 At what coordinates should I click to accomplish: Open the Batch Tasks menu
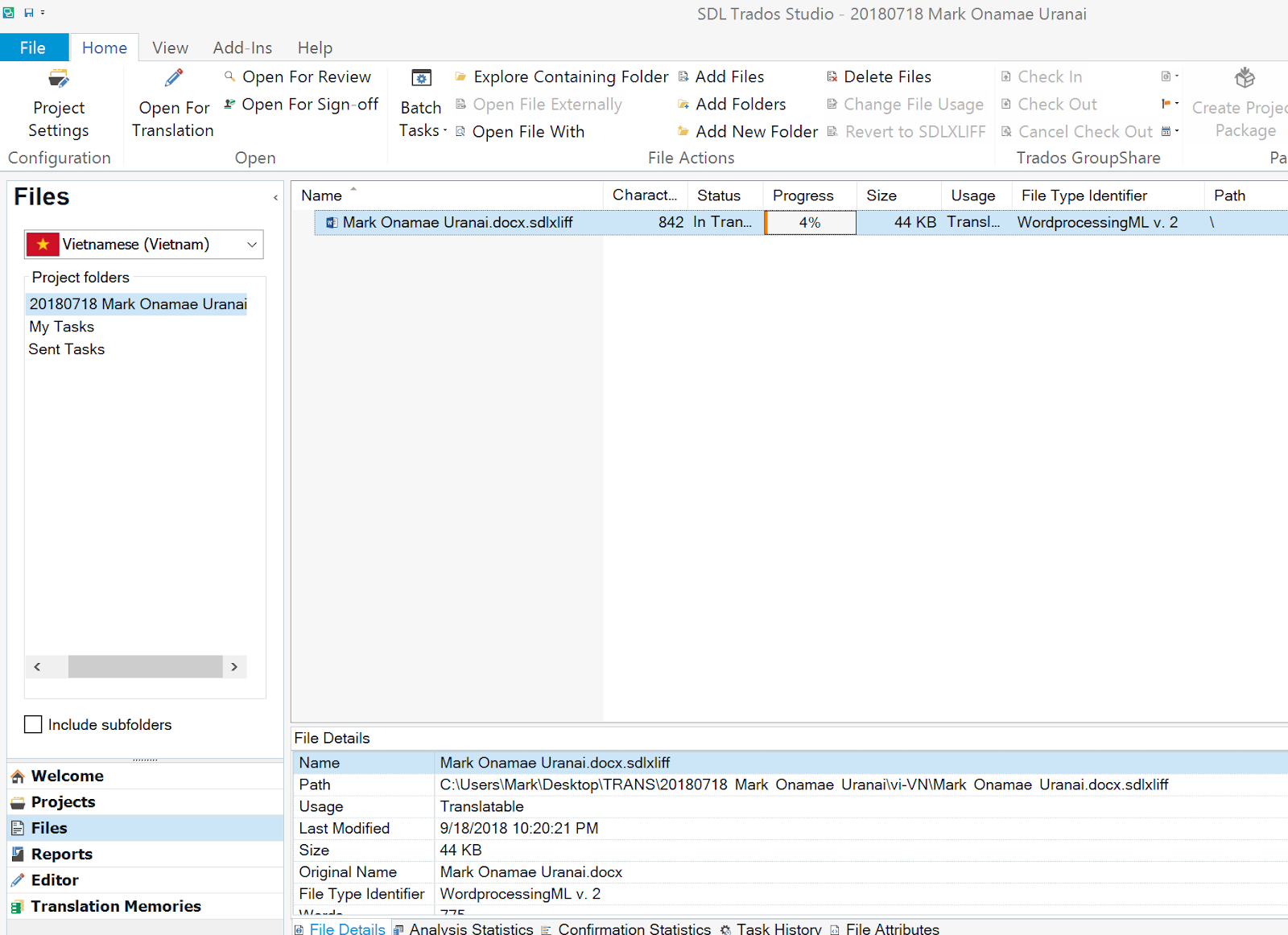(x=422, y=104)
